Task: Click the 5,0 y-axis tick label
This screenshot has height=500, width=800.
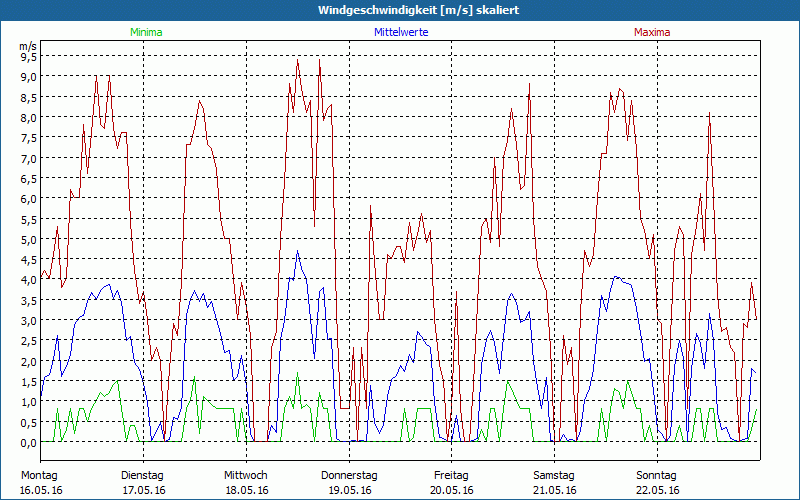Action: click(x=28, y=240)
